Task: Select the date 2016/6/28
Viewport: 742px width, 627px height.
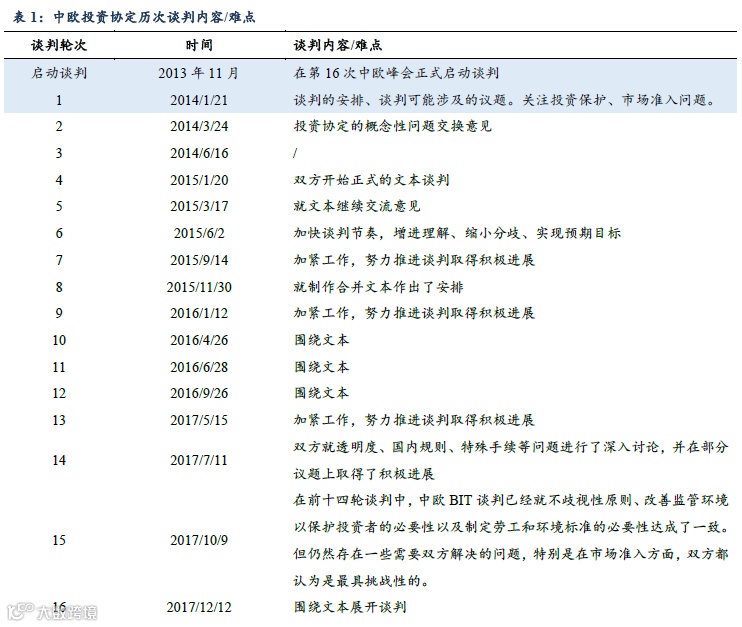Action: (x=199, y=367)
